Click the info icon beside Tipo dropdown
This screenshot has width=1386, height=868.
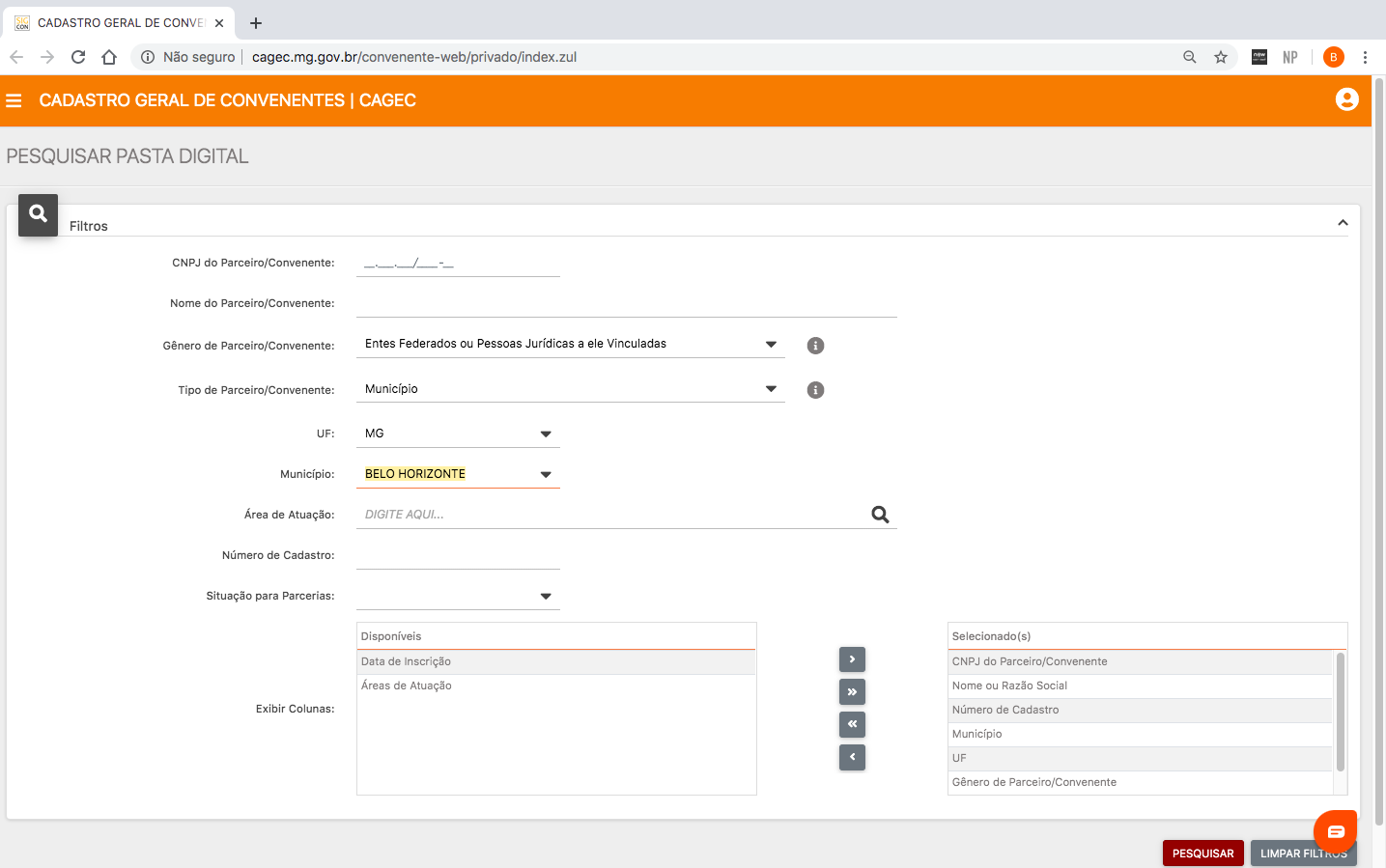(815, 390)
